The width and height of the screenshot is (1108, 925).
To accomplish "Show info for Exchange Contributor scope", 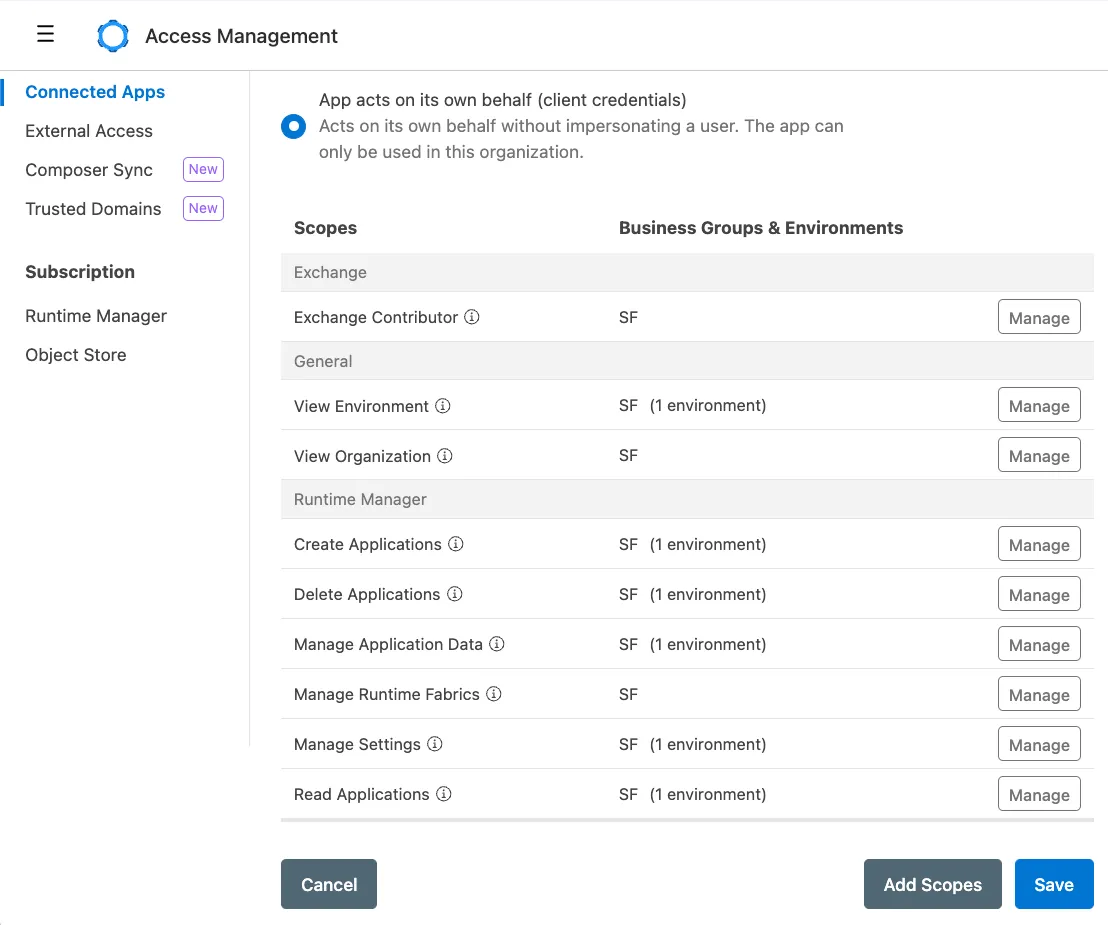I will coord(471,317).
